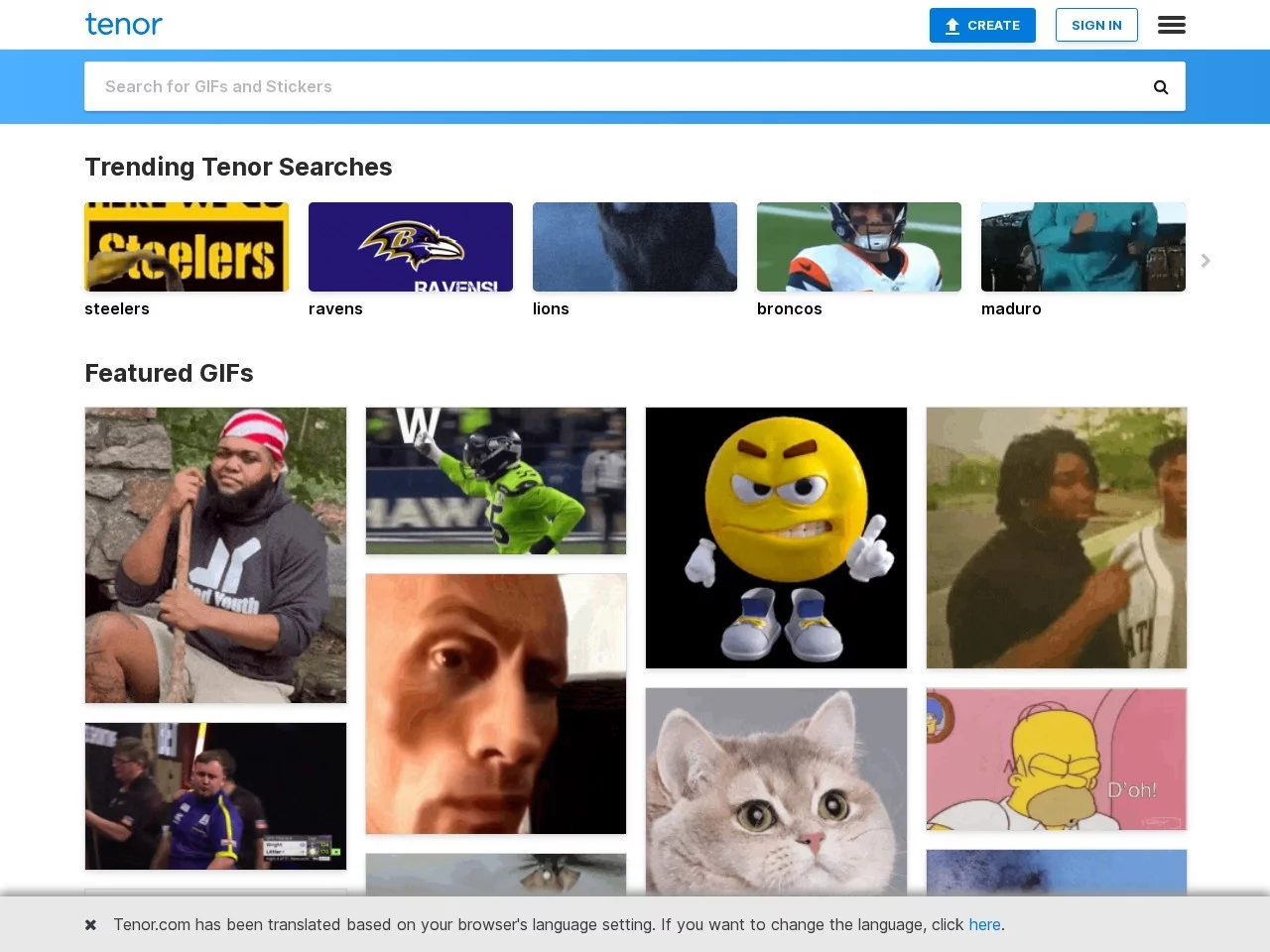1270x952 pixels.
Task: Open the Homer Simpson D'oh GIF
Action: click(1056, 759)
